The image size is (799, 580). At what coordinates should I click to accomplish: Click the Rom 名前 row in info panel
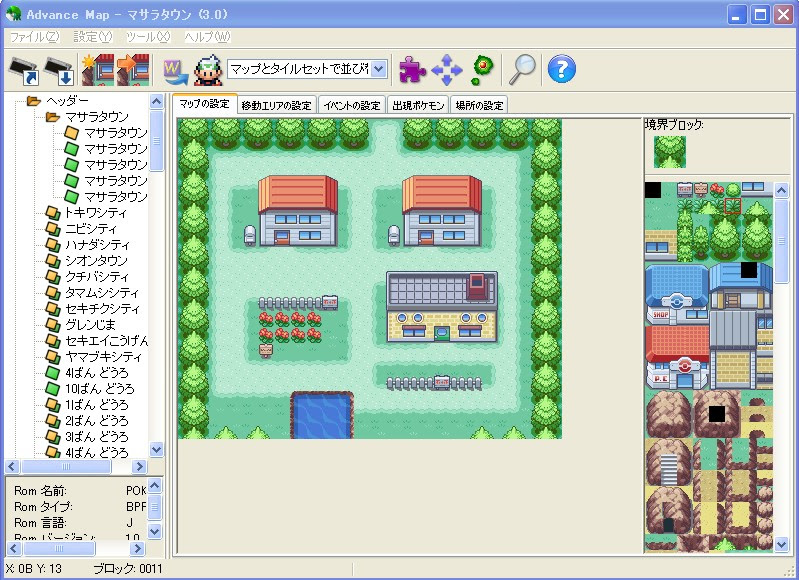coord(79,491)
